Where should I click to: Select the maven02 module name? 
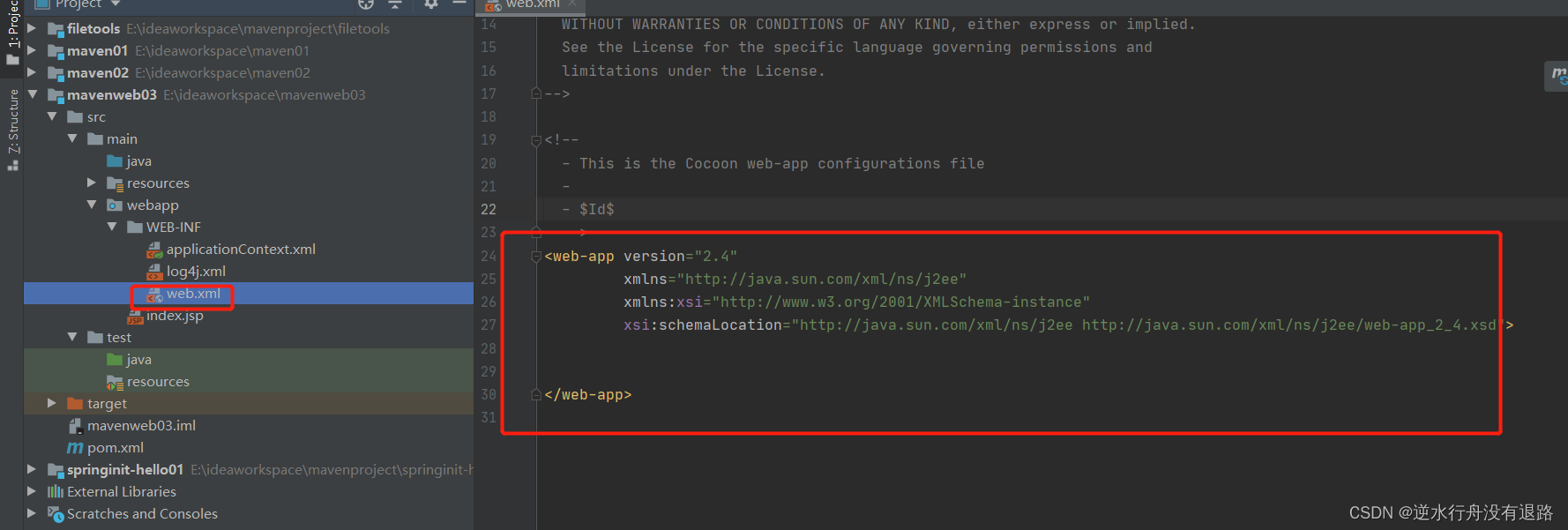point(98,73)
